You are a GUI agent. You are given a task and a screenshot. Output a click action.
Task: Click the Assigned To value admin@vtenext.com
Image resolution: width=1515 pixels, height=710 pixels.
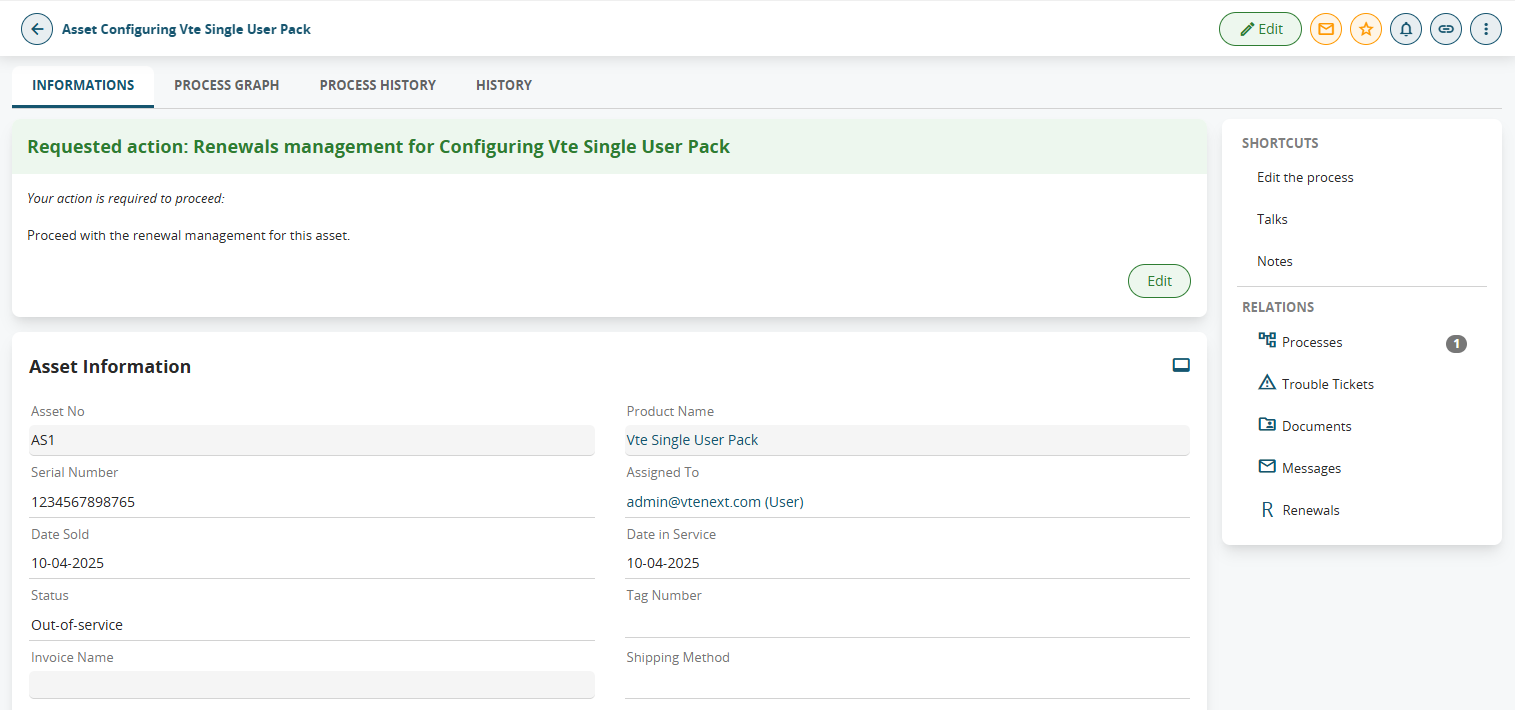coord(715,502)
